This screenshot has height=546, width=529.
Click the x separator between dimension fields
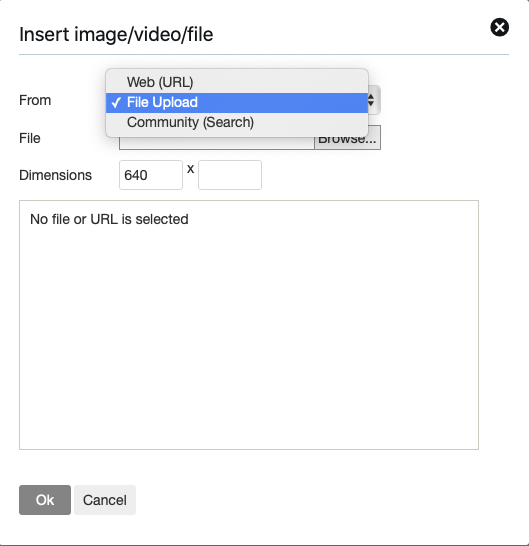[190, 169]
